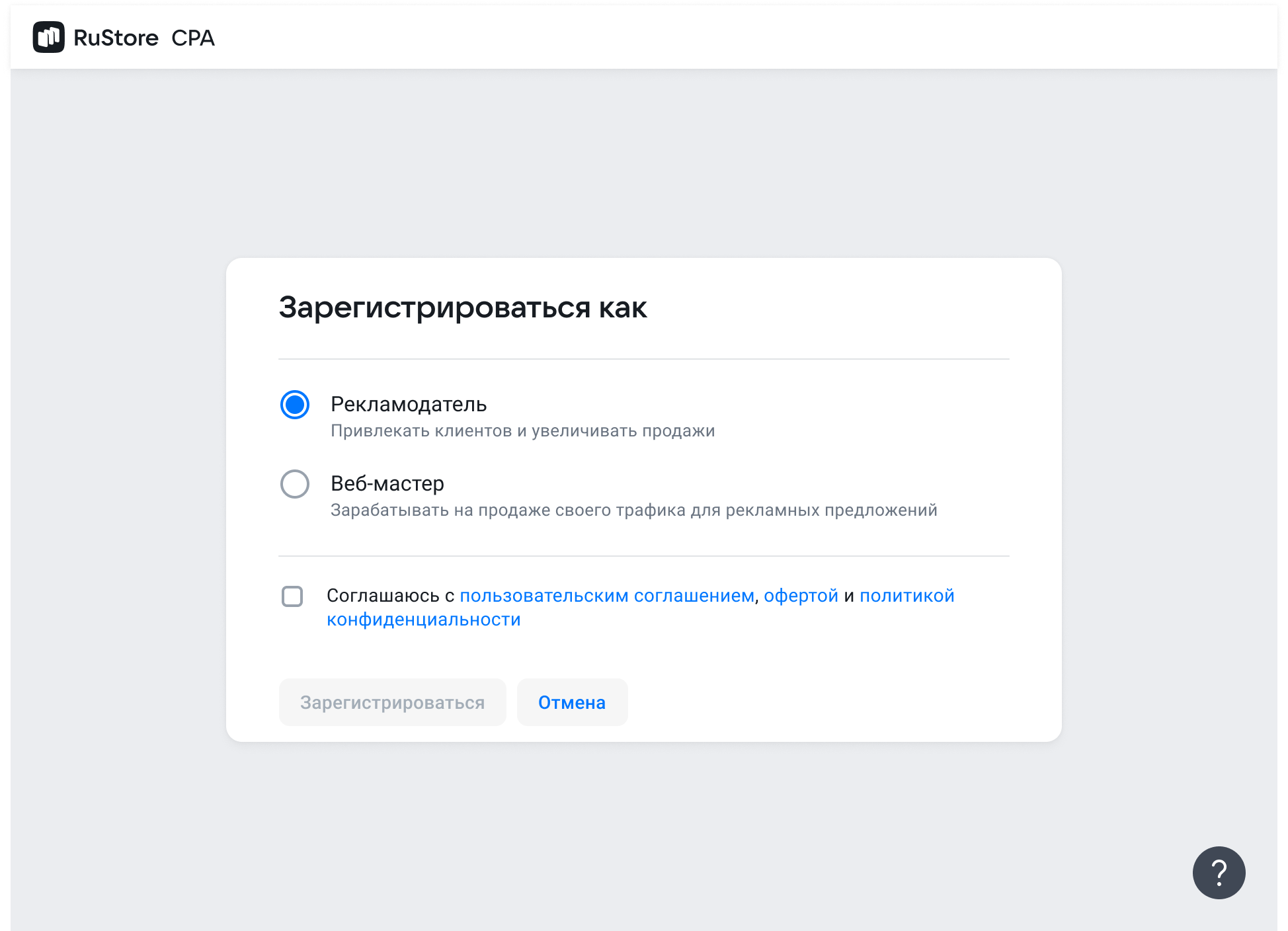Select the Веб-мастер radio button
Screen dimensions: 1288x931
pos(295,484)
